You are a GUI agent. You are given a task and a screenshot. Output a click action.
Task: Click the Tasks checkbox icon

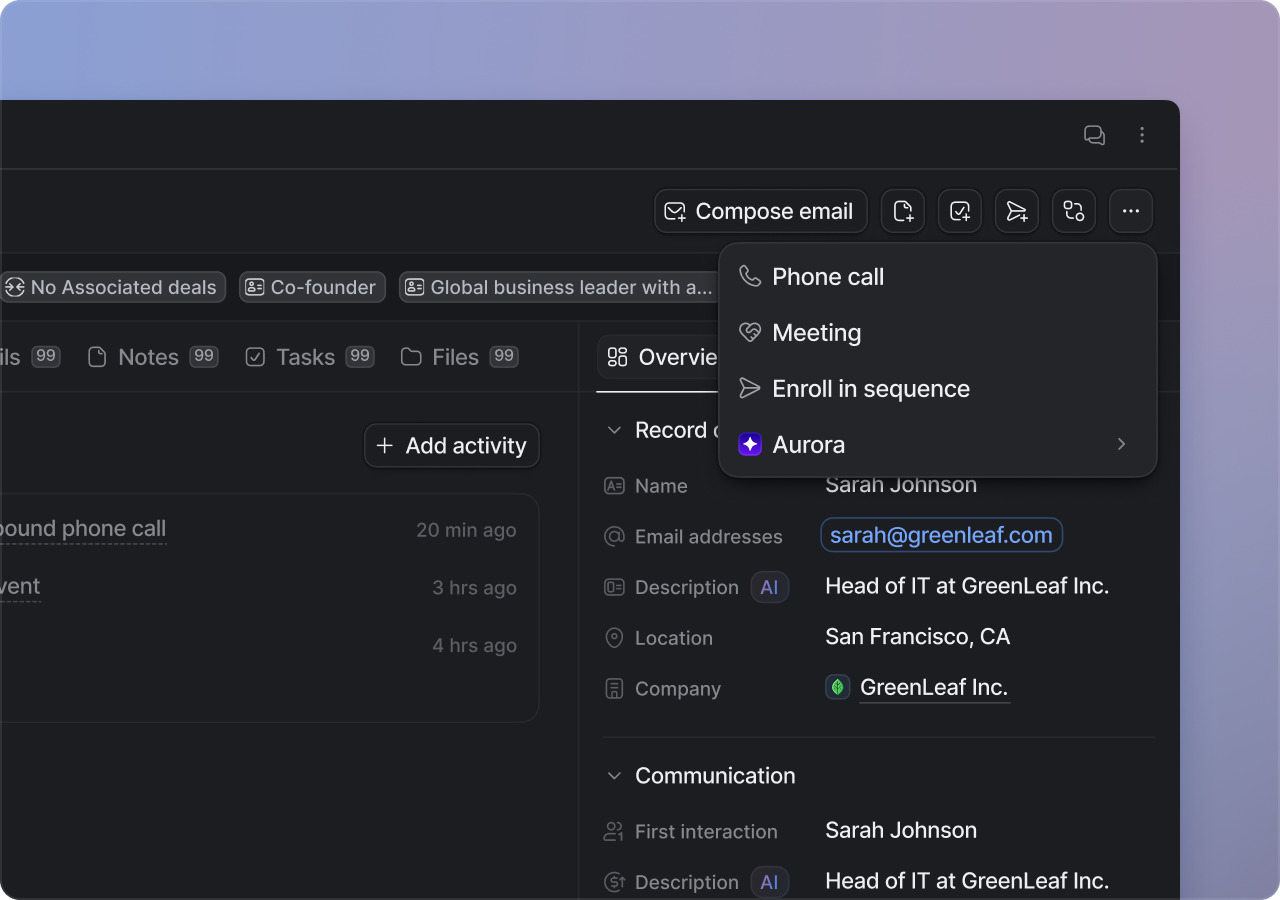(x=255, y=357)
